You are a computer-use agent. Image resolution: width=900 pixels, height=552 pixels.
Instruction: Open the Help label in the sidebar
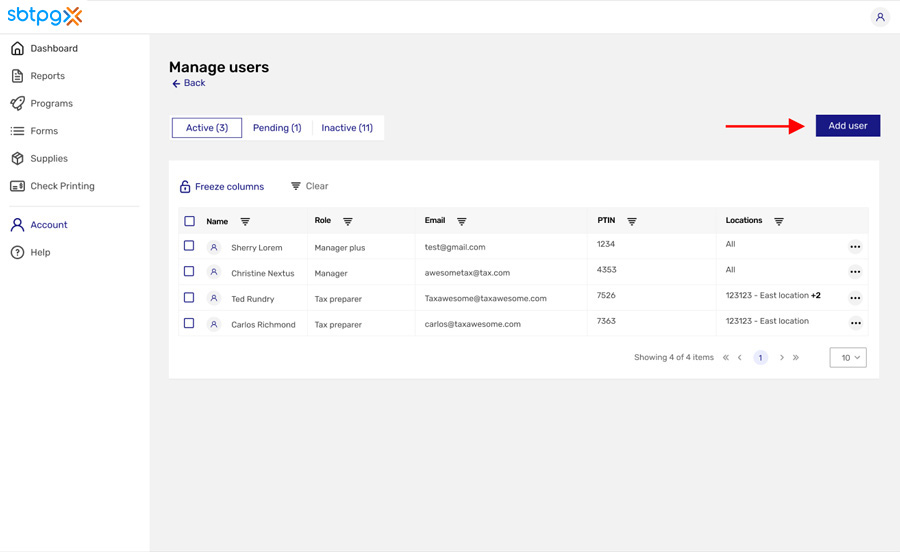tap(40, 252)
